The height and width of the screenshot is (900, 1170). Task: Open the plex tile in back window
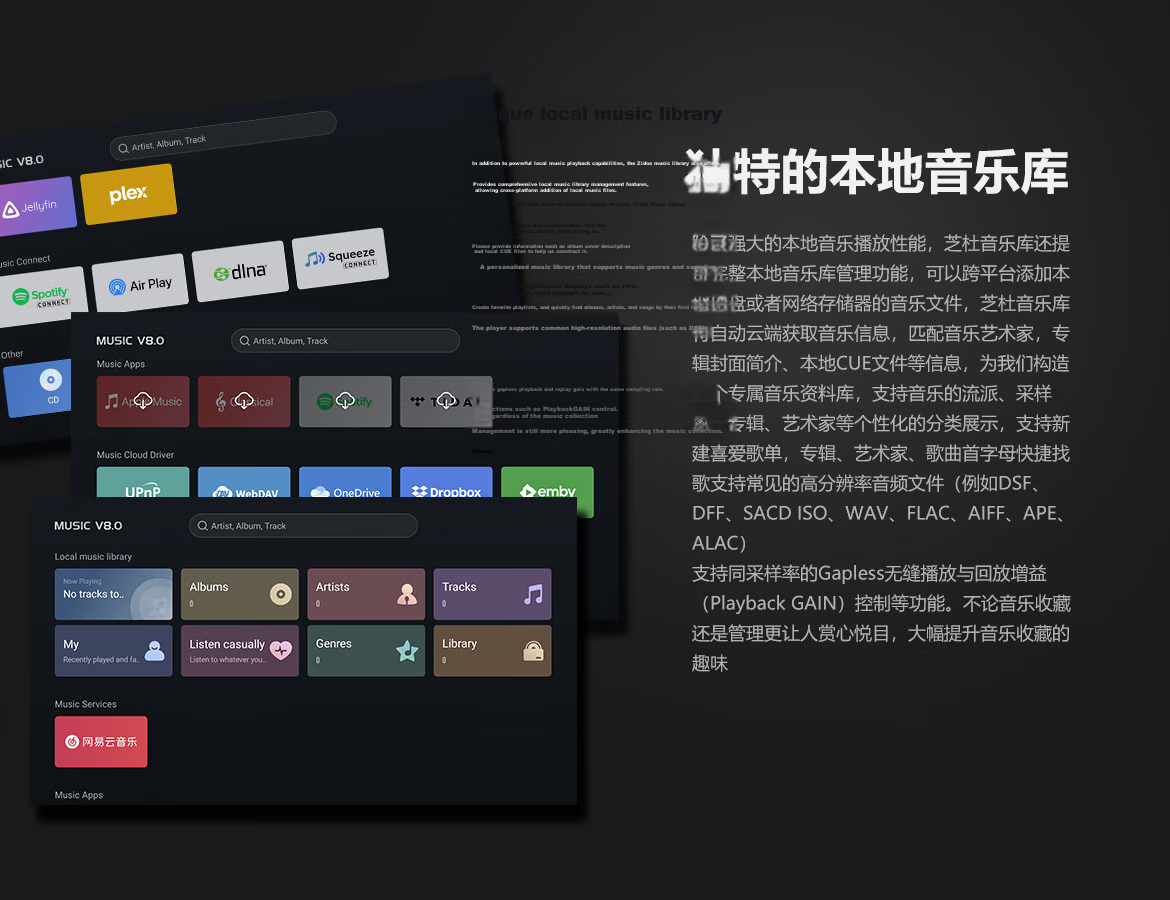(128, 194)
